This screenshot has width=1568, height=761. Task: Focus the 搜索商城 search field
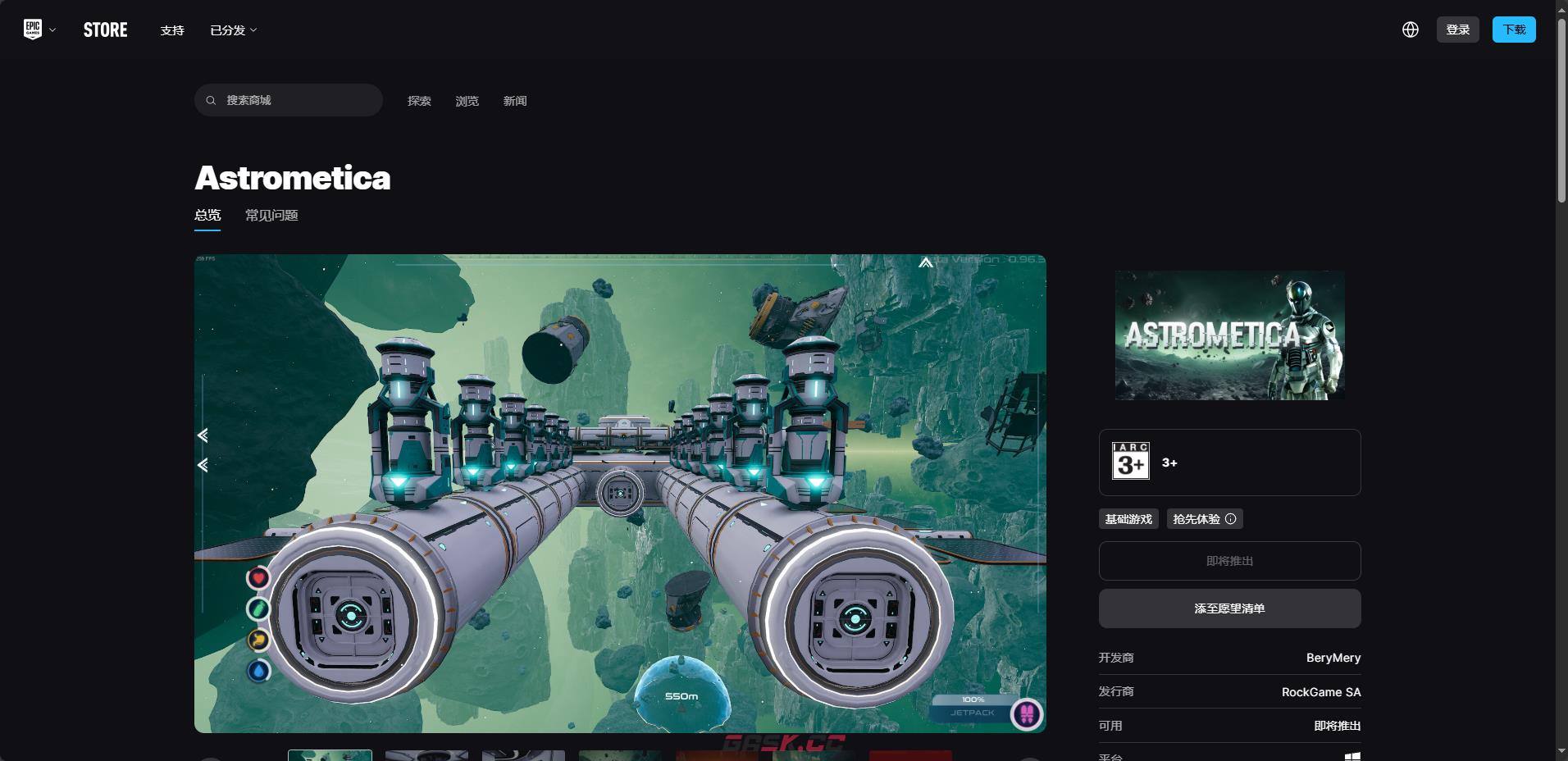[x=289, y=100]
